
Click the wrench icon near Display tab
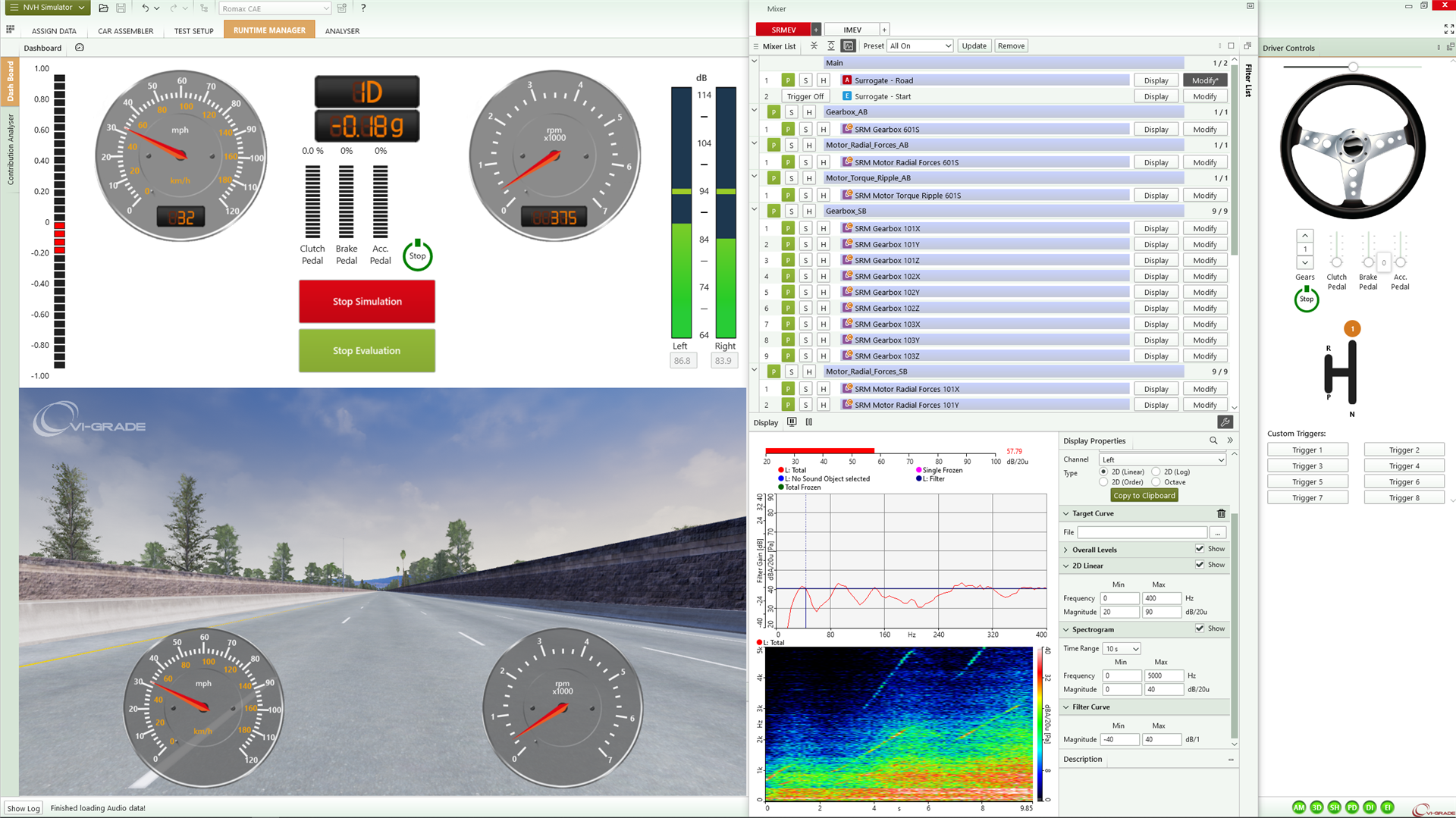[x=1225, y=422]
